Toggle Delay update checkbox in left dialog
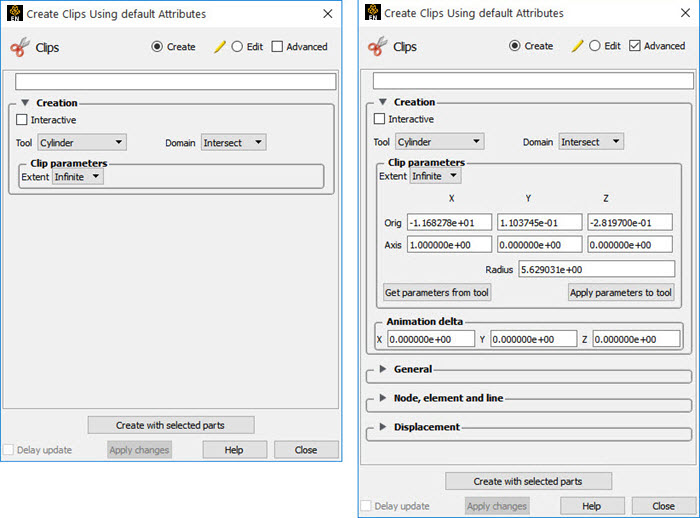The image size is (700, 518). 8,450
